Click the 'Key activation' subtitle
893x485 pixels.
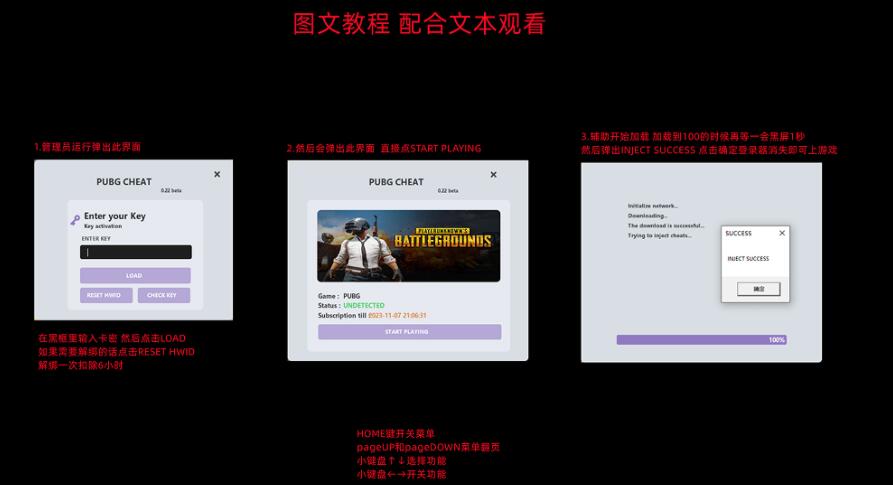103,226
